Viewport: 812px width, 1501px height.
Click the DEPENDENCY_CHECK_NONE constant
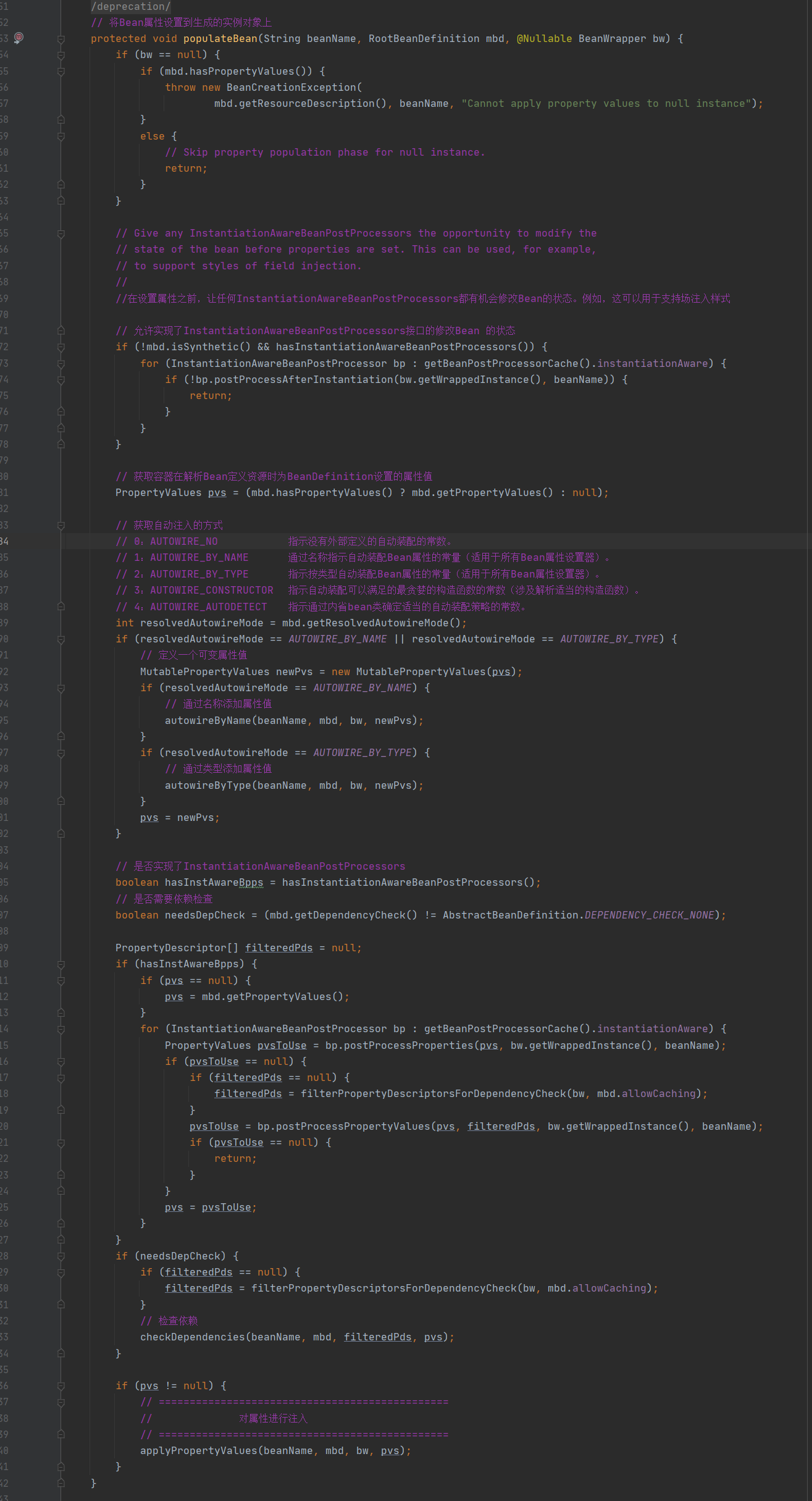(x=649, y=915)
